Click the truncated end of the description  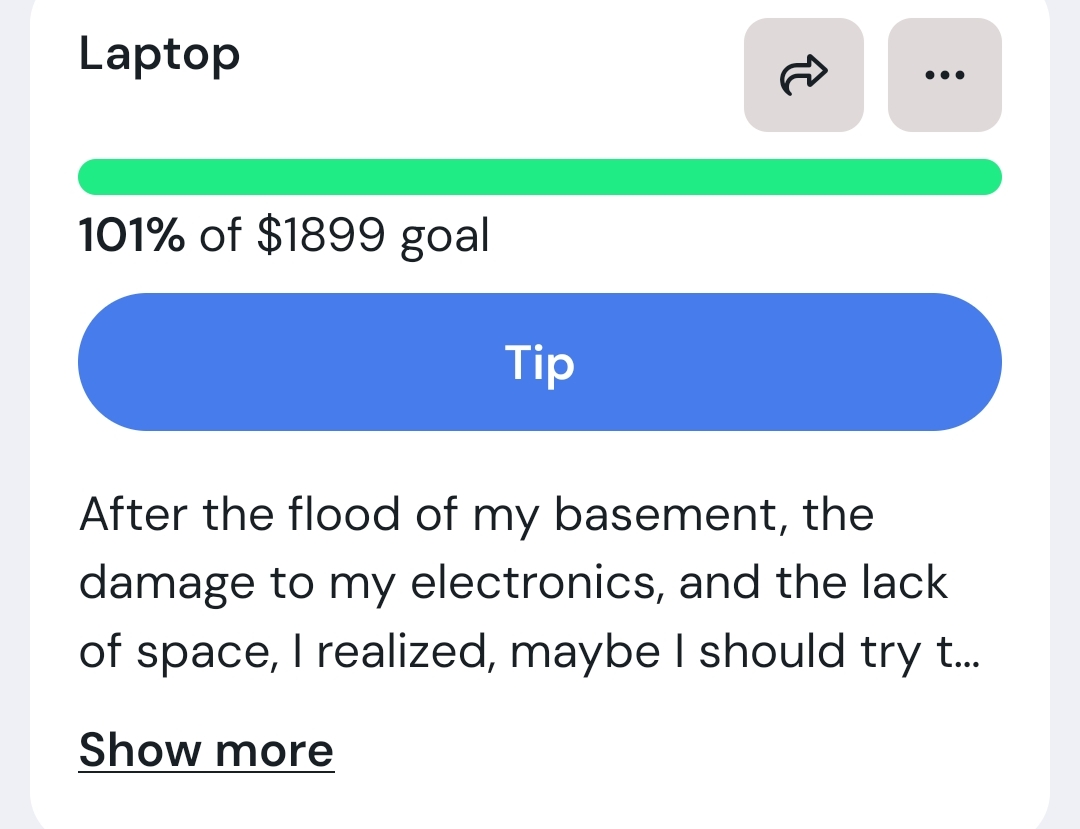coord(955,652)
